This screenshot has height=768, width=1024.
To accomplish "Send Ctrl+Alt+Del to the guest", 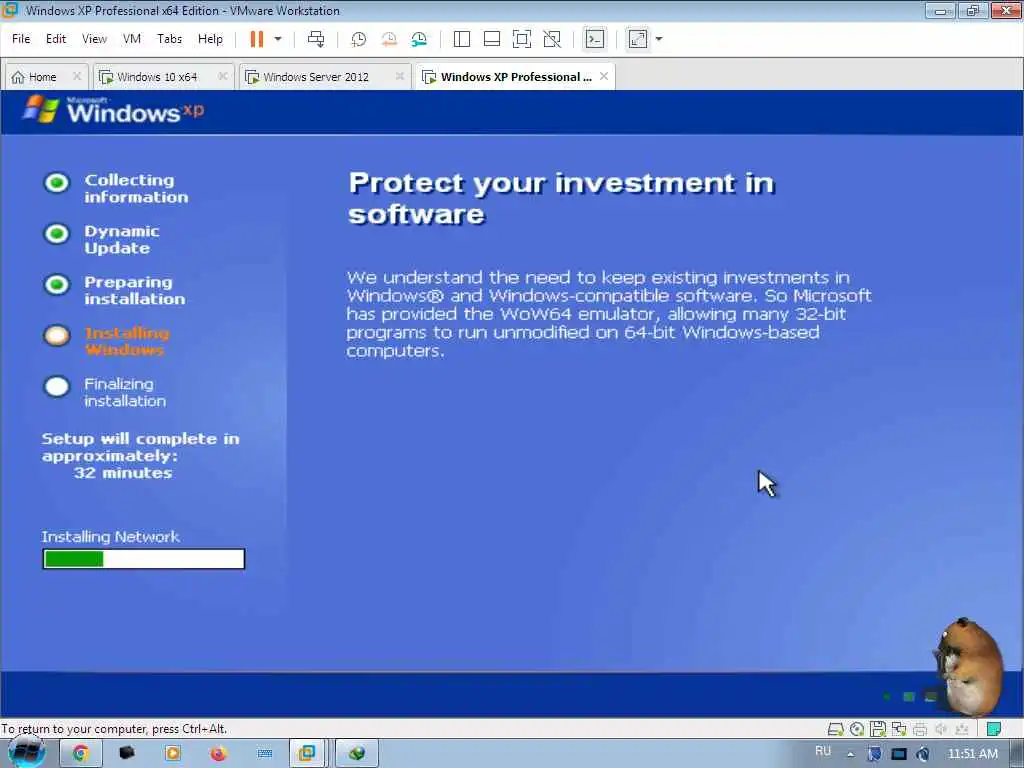I will pos(316,39).
